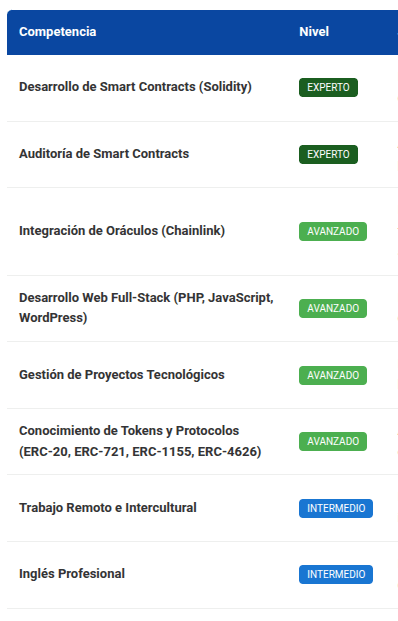Select Inglés Profesional competency text

coord(72,574)
